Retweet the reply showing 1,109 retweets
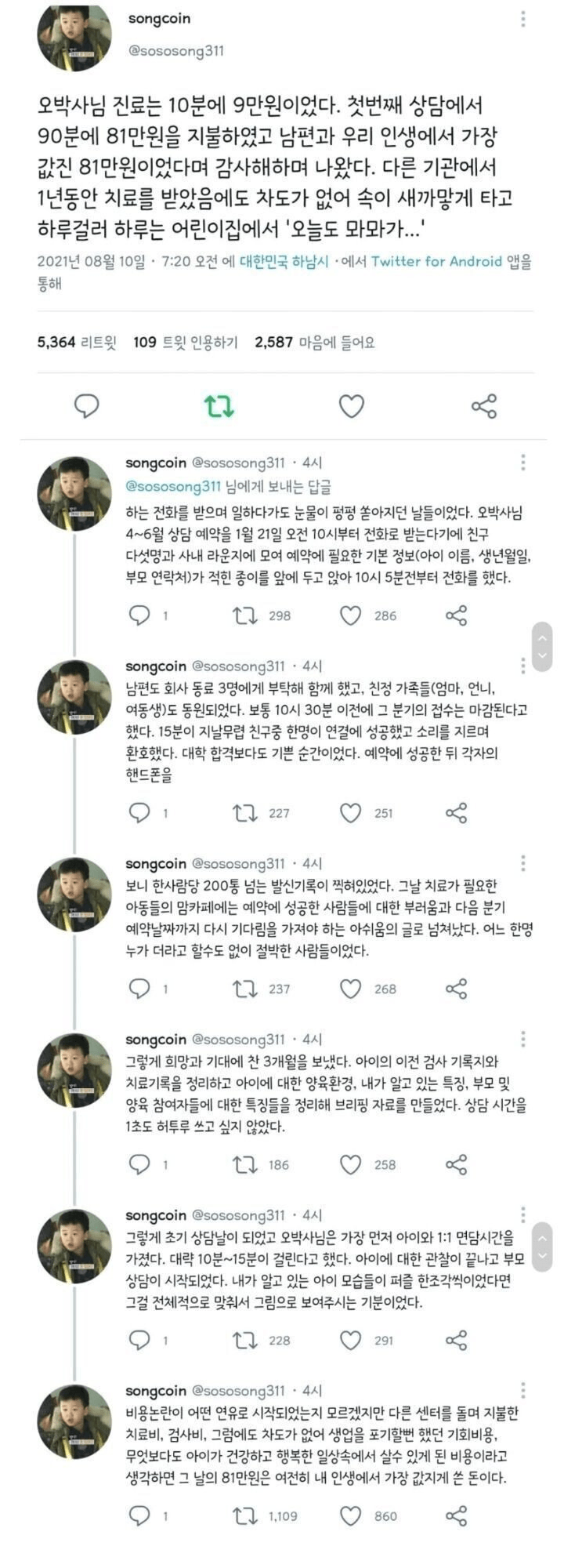Image resolution: width=564 pixels, height=1568 pixels. 245,1515
